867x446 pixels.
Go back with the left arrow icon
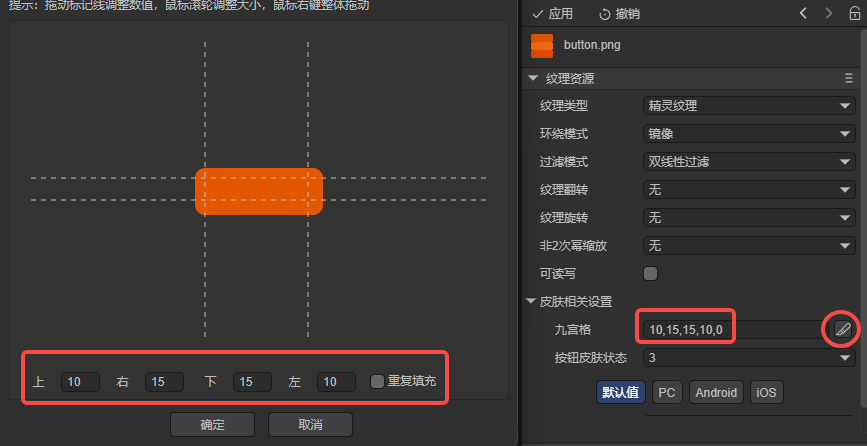803,14
